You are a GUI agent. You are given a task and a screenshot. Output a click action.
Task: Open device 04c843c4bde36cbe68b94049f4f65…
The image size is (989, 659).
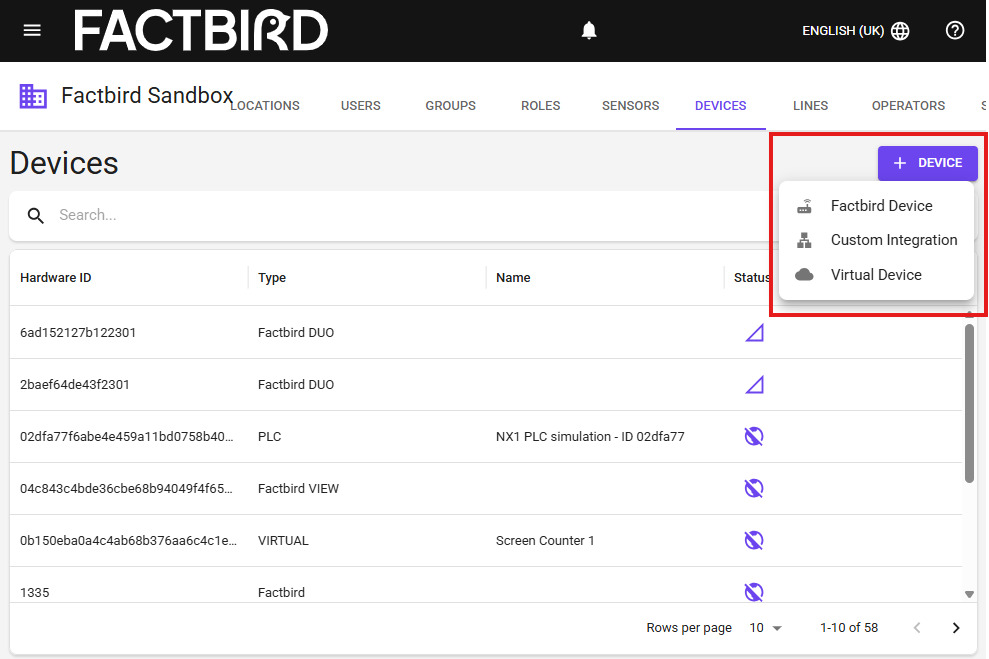click(x=486, y=488)
